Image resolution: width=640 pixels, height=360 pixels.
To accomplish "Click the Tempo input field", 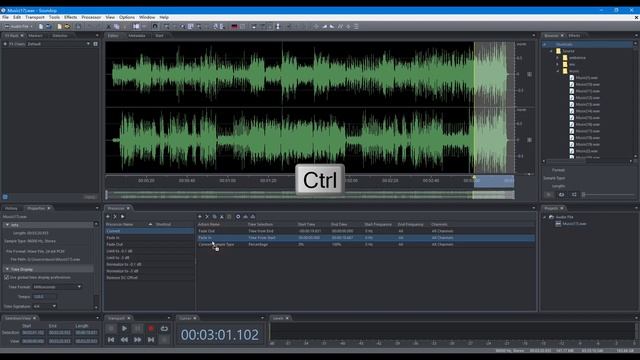I will (x=45, y=297).
